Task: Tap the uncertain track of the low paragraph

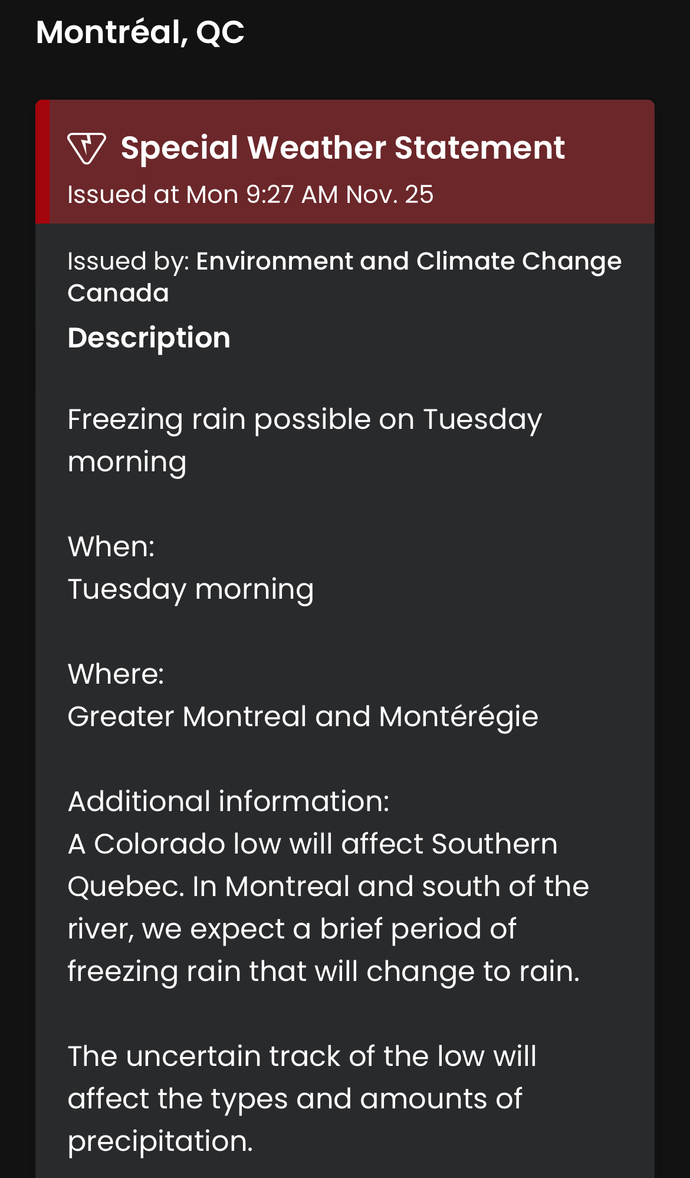Action: pyautogui.click(x=302, y=1099)
